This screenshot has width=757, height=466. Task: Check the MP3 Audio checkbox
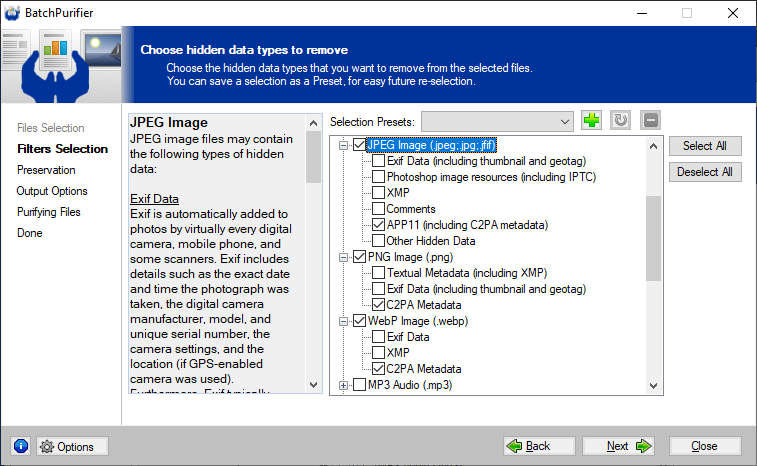(x=359, y=385)
